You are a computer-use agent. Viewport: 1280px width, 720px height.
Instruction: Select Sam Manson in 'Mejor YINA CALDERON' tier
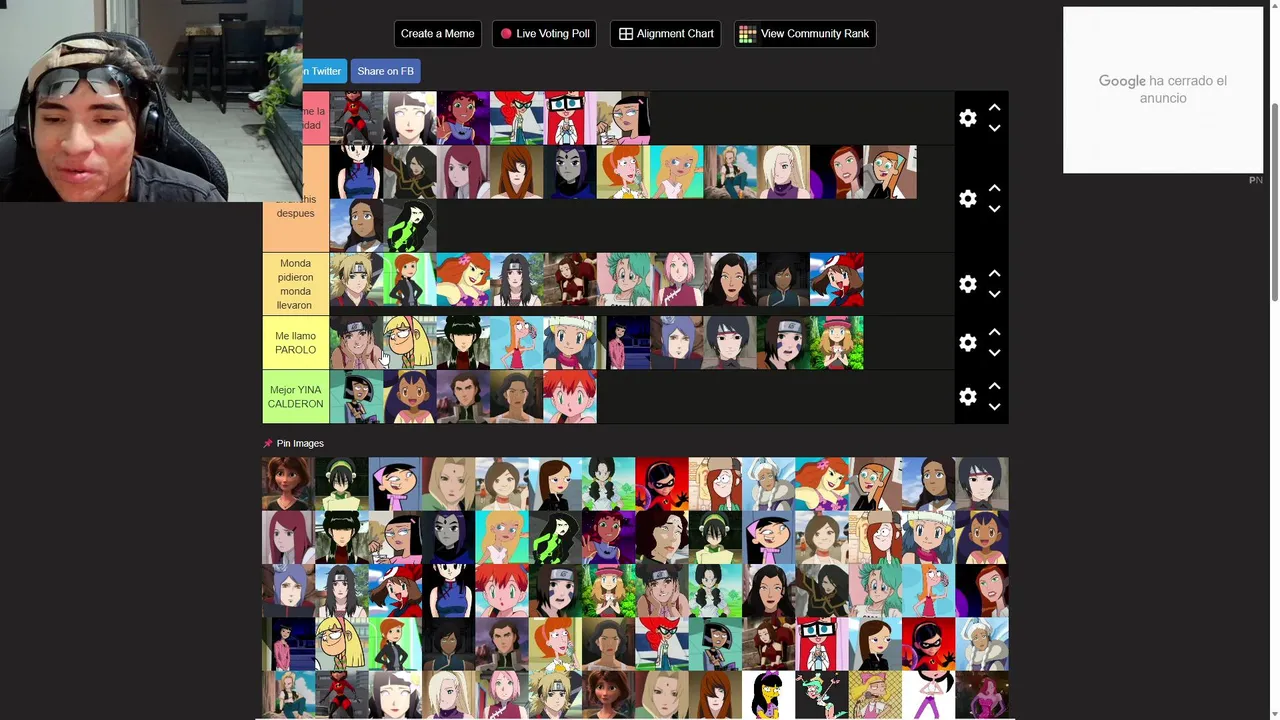coord(356,397)
